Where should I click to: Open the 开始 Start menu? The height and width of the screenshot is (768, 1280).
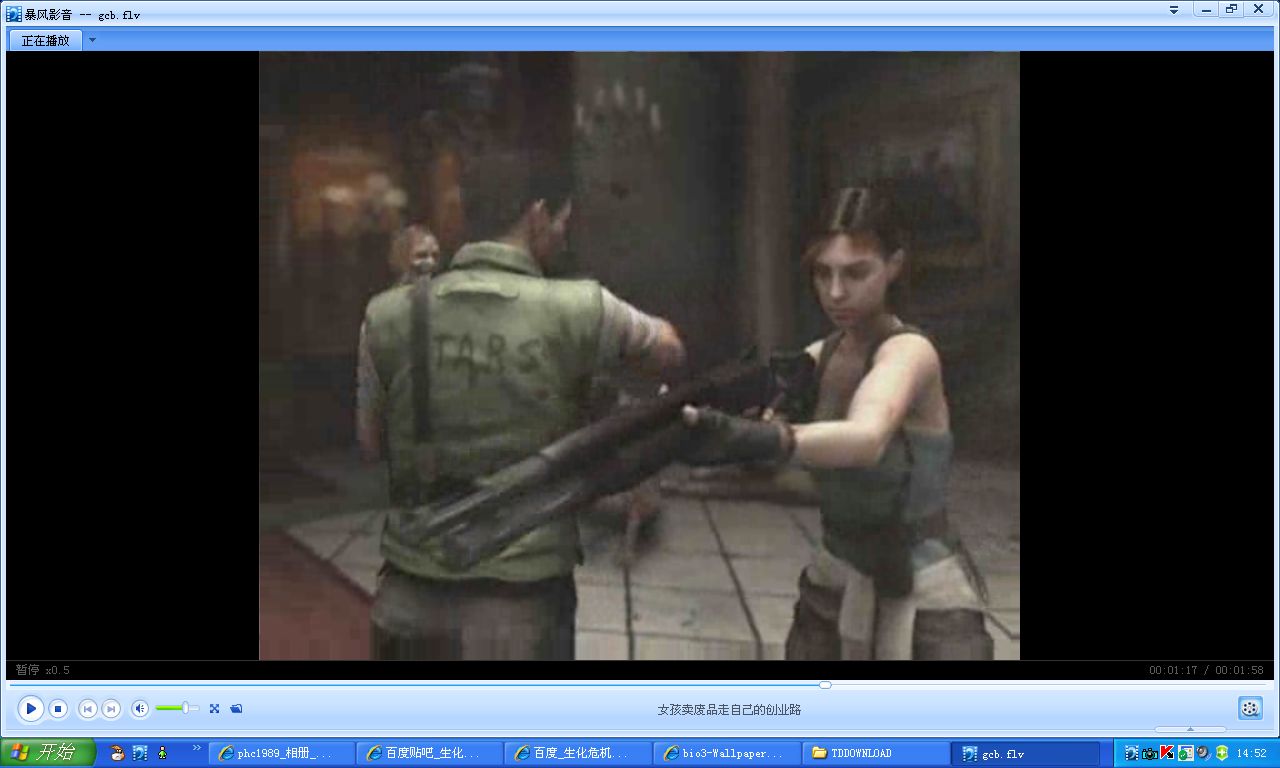pos(47,753)
